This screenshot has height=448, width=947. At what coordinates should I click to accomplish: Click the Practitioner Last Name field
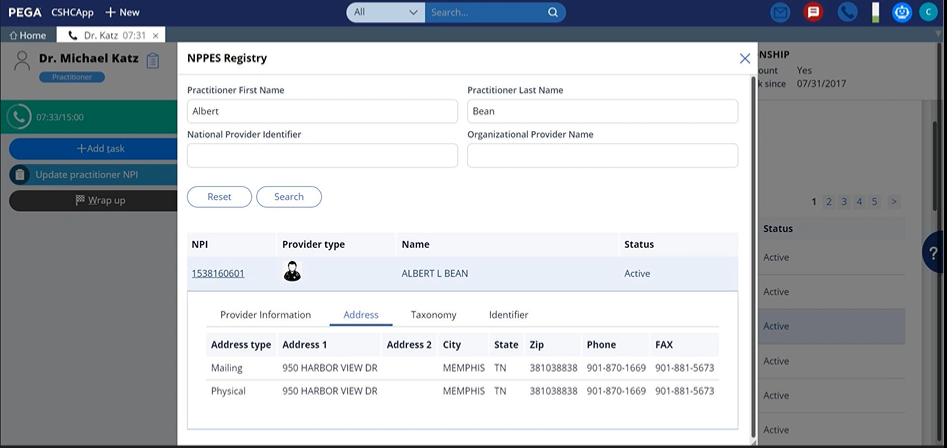click(602, 111)
